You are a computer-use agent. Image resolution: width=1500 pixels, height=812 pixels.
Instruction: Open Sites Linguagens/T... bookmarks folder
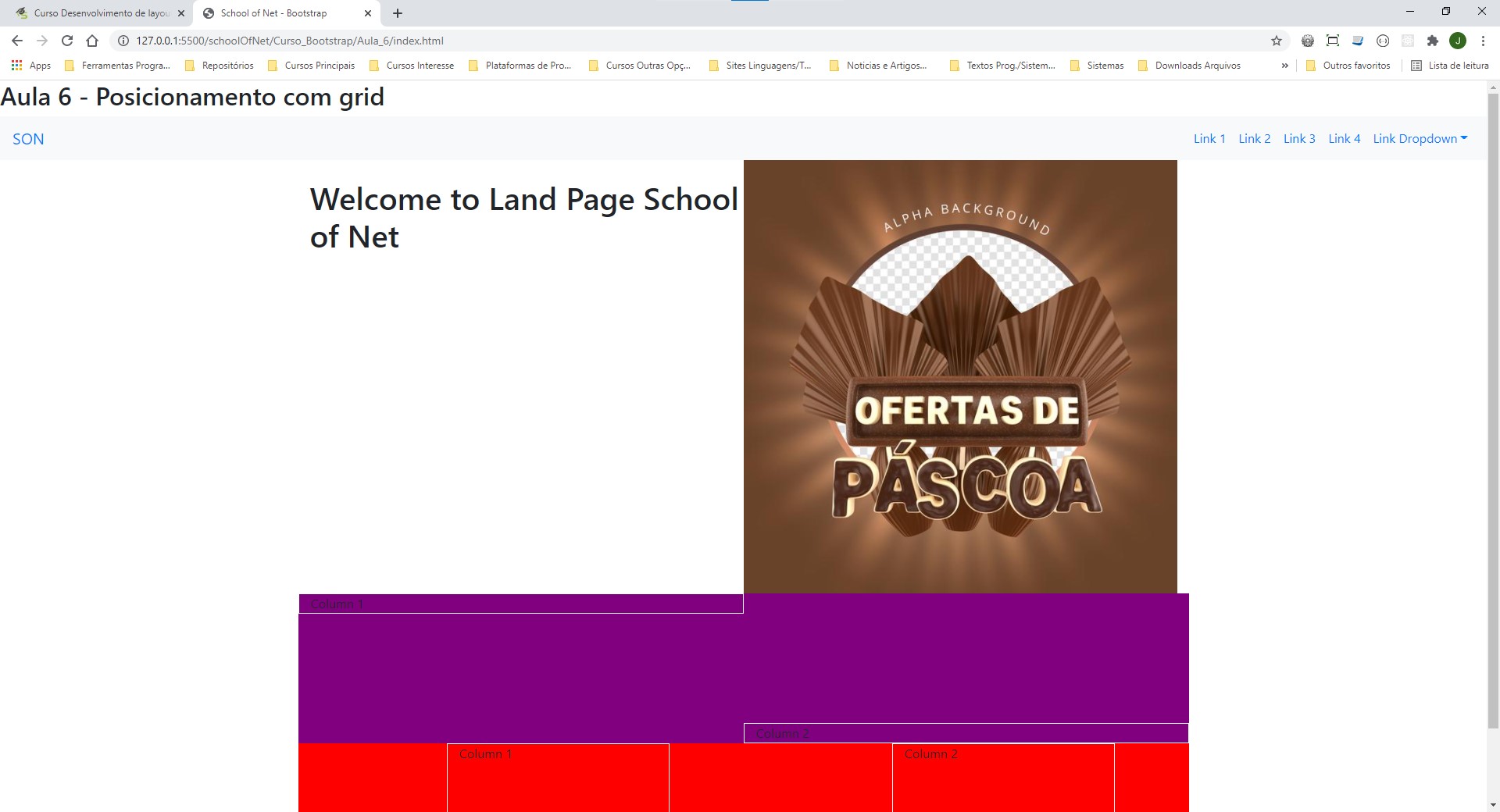760,66
